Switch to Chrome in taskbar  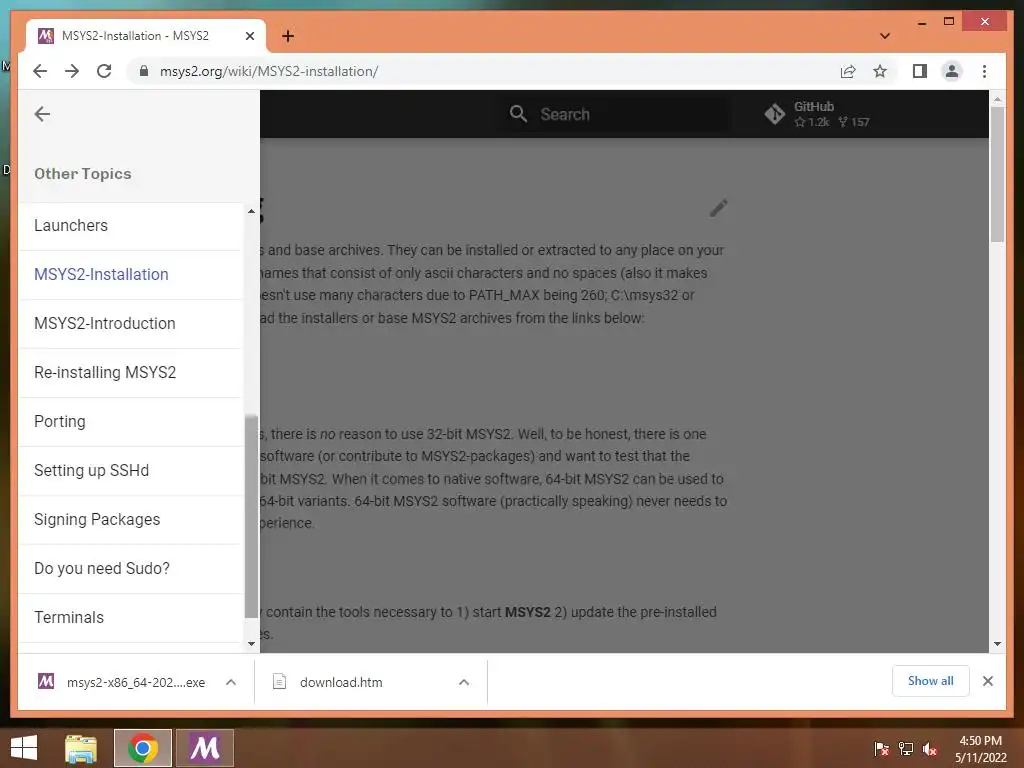[x=142, y=748]
